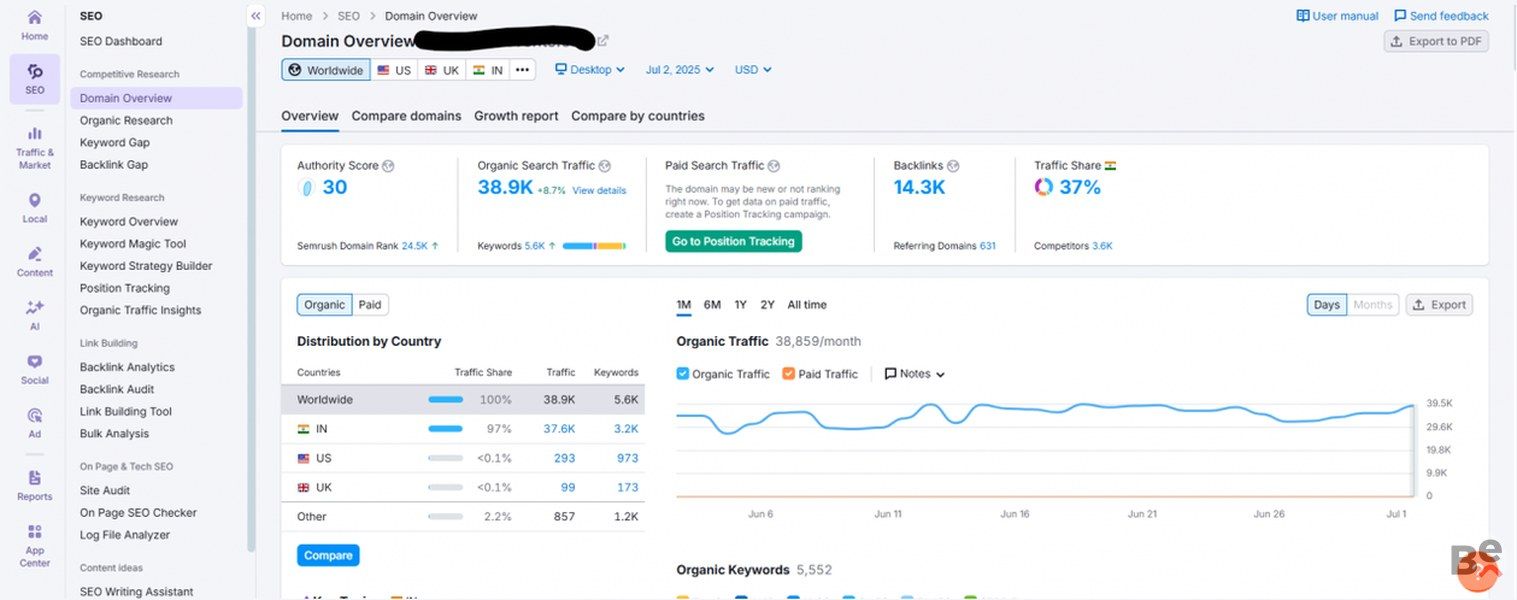Viewport: 1517px width, 600px height.
Task: Toggle the Paid Traffic checkbox
Action: point(789,374)
